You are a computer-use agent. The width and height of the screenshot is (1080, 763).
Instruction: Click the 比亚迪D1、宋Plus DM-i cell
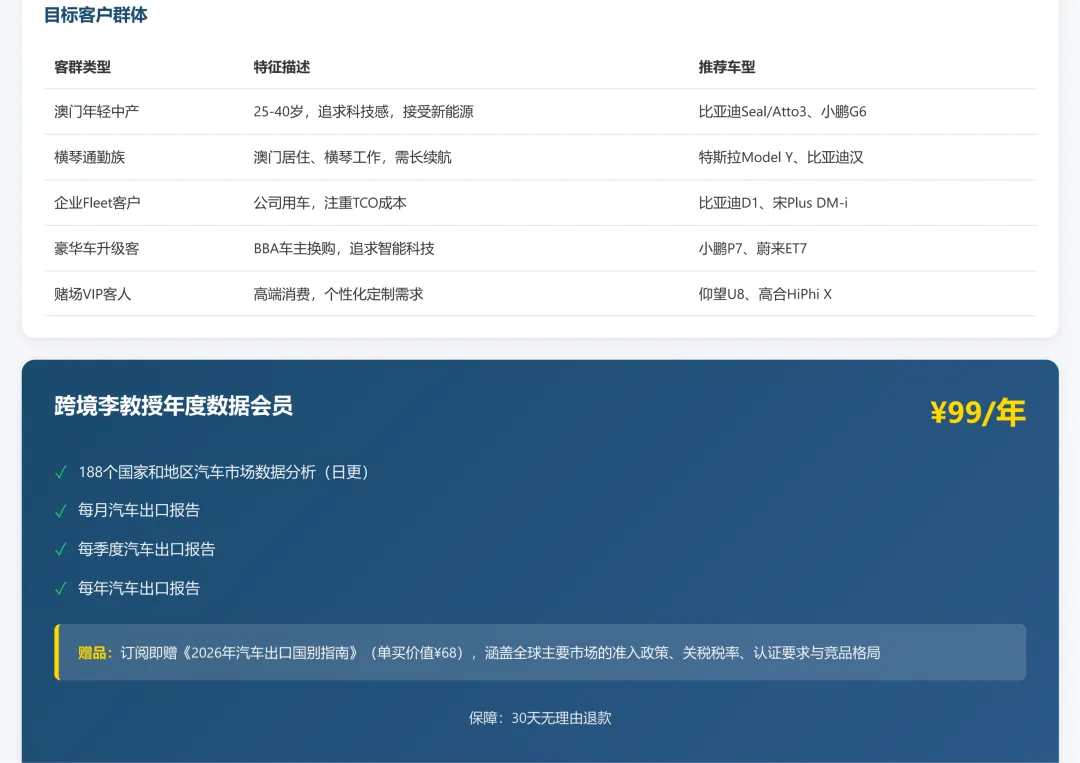[x=773, y=202]
